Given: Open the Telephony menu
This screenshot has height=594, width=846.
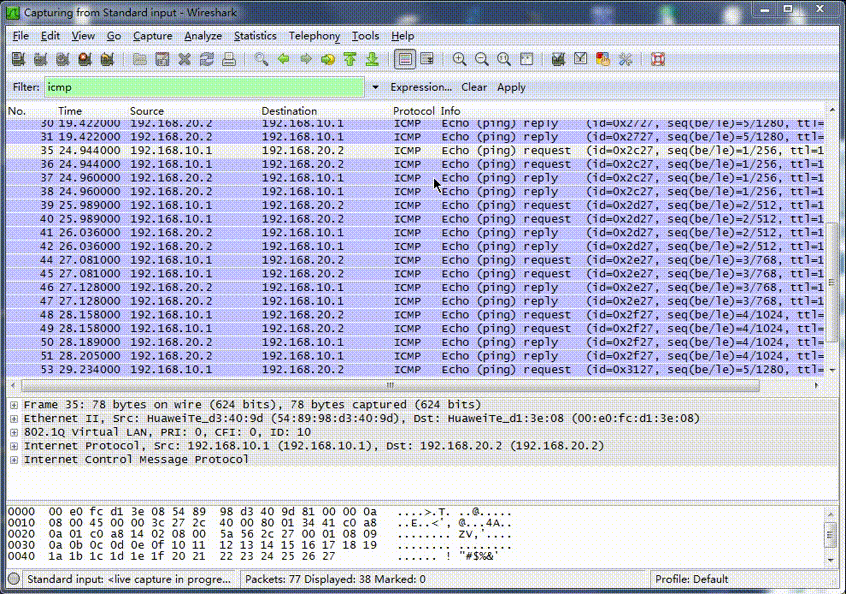Looking at the screenshot, I should pyautogui.click(x=314, y=36).
